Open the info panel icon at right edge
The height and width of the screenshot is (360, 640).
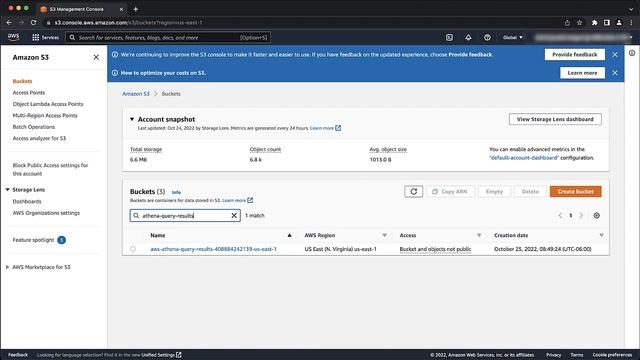[x=632, y=53]
